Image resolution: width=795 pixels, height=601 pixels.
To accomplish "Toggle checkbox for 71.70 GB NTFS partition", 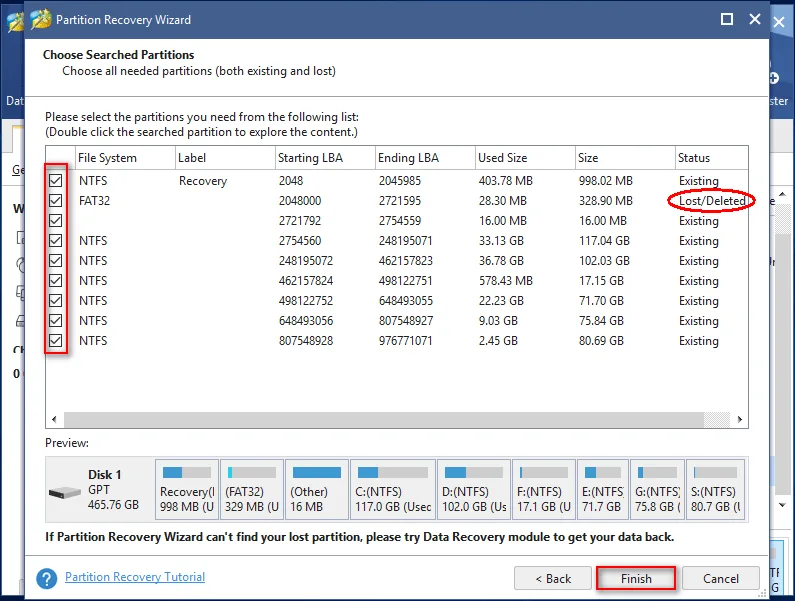I will pos(56,301).
